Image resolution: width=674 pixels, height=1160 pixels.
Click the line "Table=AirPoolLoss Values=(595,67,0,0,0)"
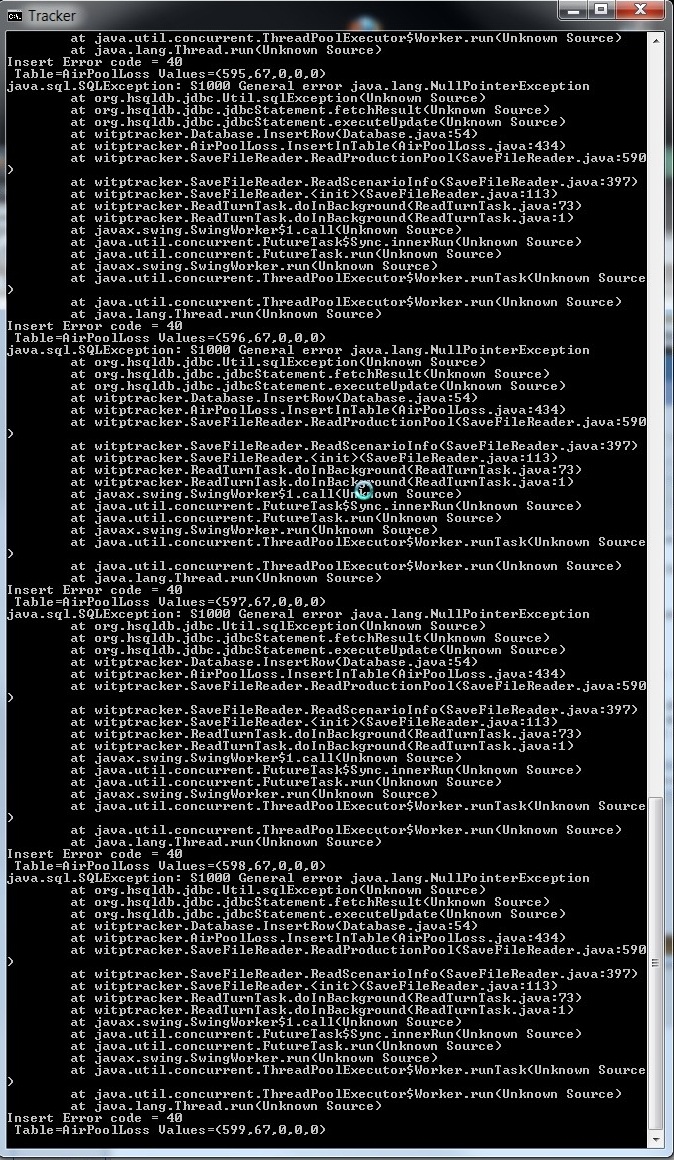(169, 74)
